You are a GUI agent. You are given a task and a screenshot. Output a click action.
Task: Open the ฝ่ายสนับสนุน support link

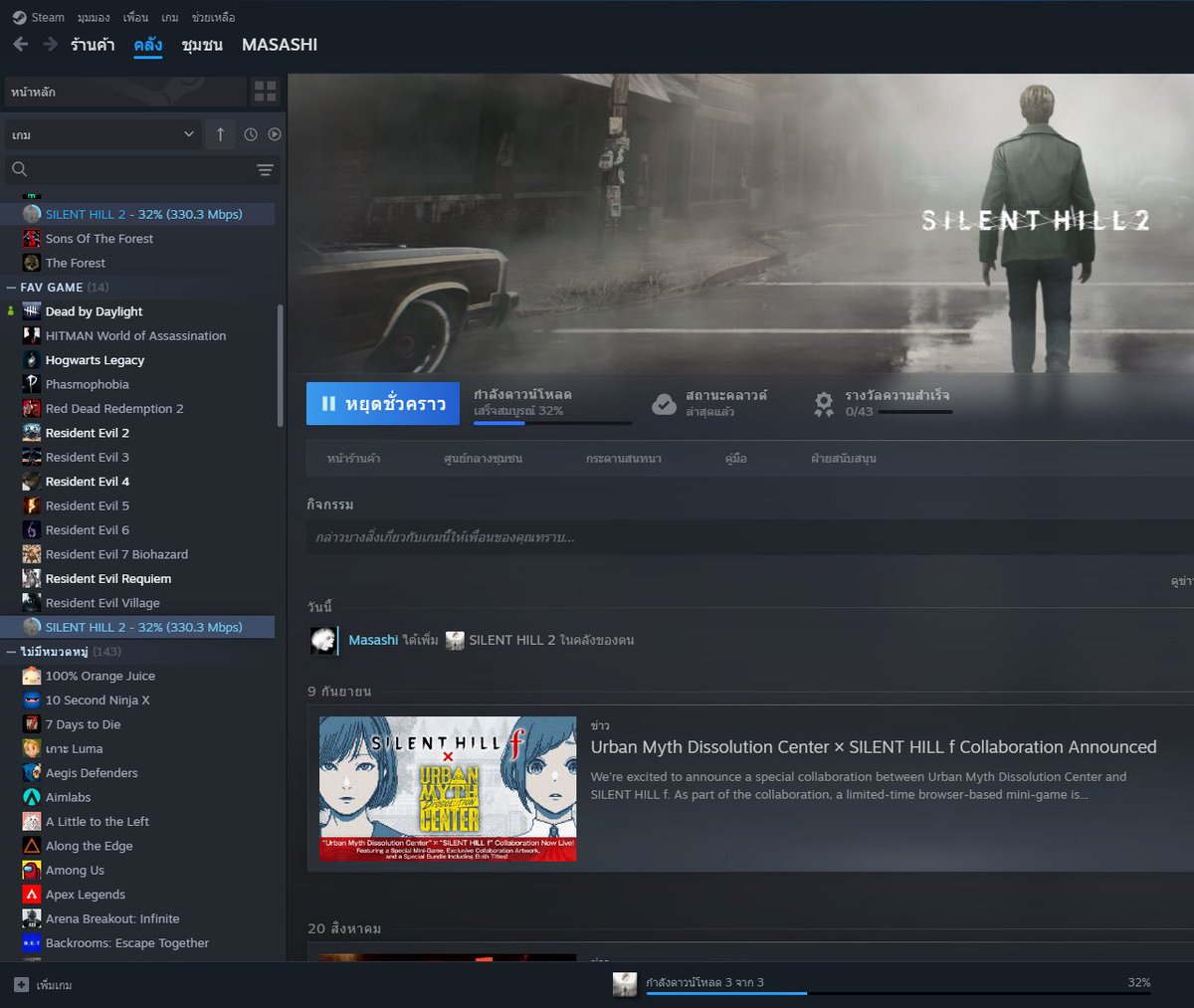(844, 459)
